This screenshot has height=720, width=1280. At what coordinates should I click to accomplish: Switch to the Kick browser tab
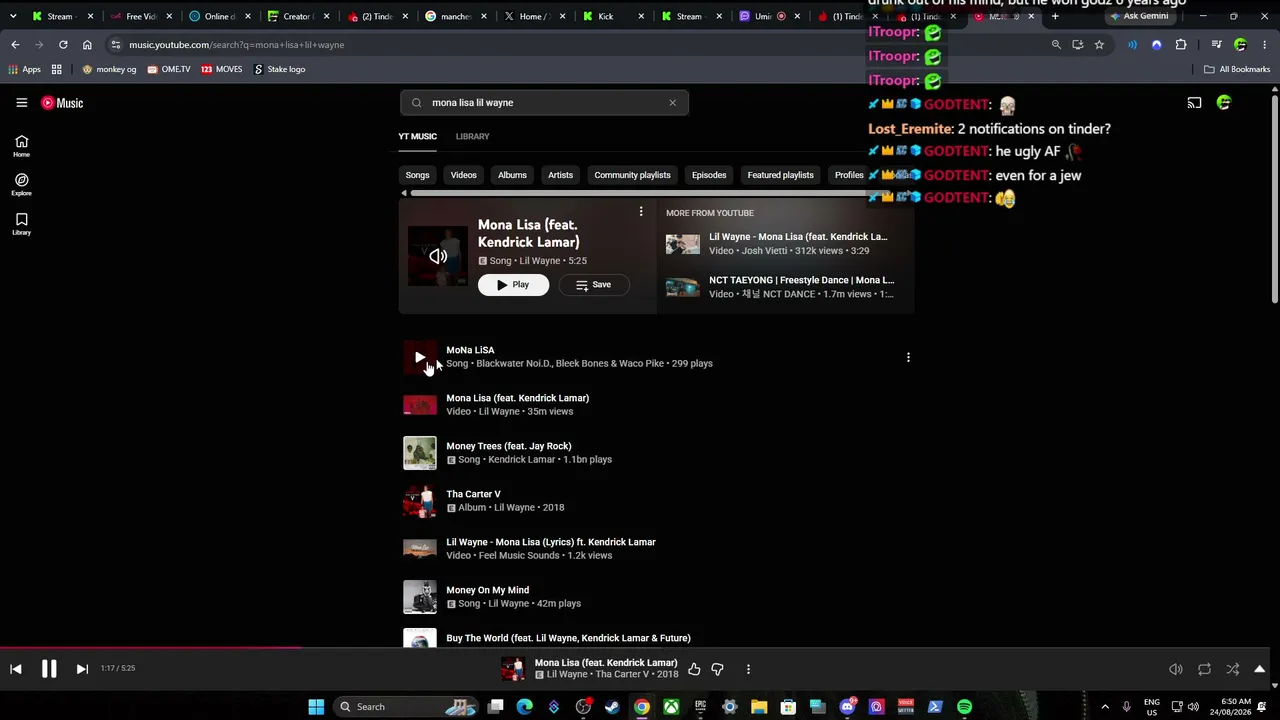(613, 16)
